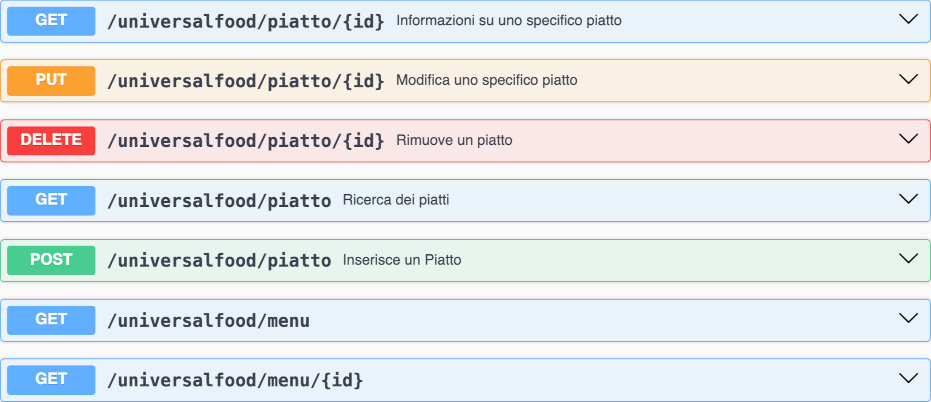Click 'Inserisce un Piatto' summary text
The width and height of the screenshot is (931, 402).
(401, 260)
